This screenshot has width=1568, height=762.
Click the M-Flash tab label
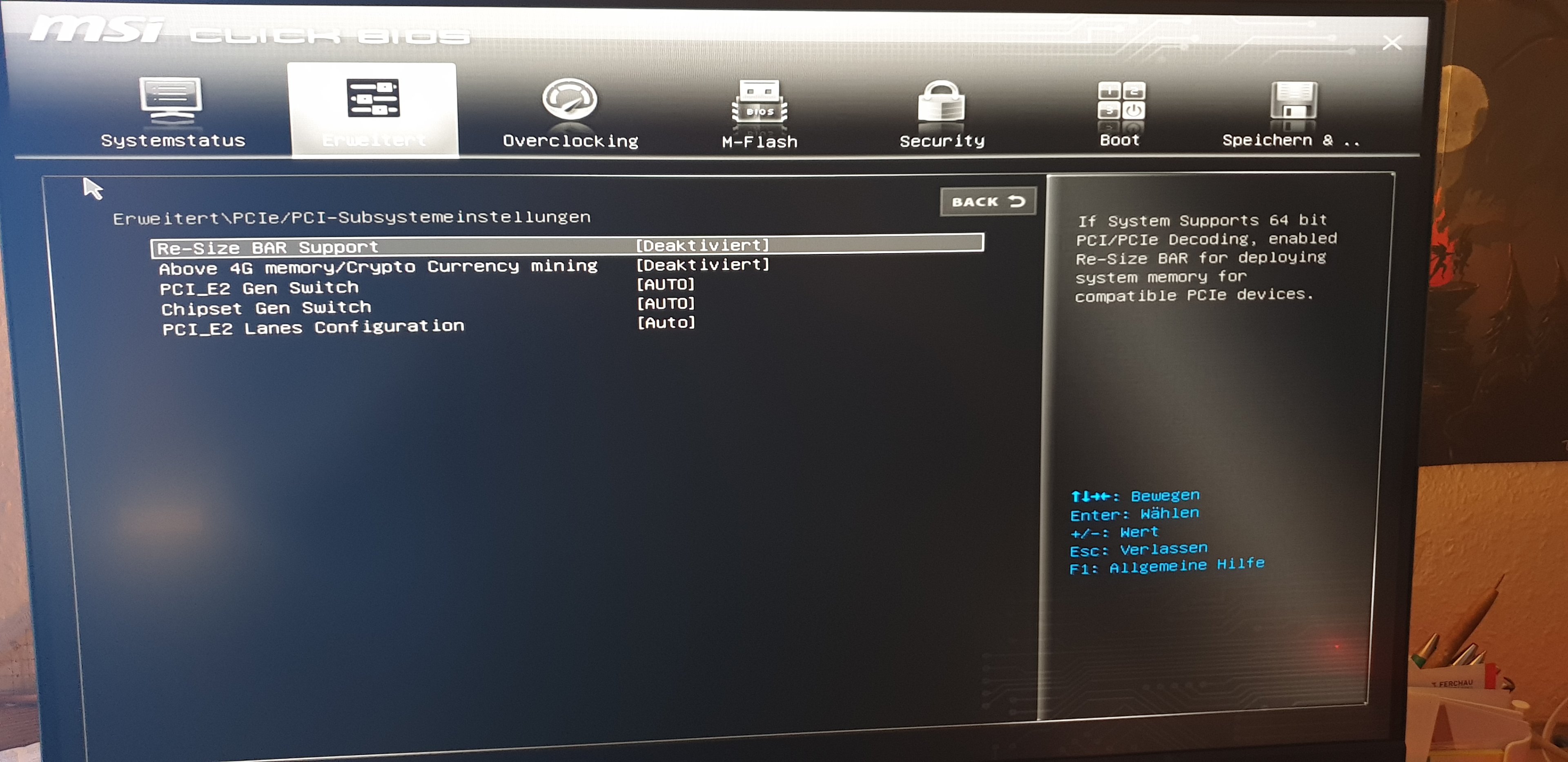pyautogui.click(x=759, y=142)
